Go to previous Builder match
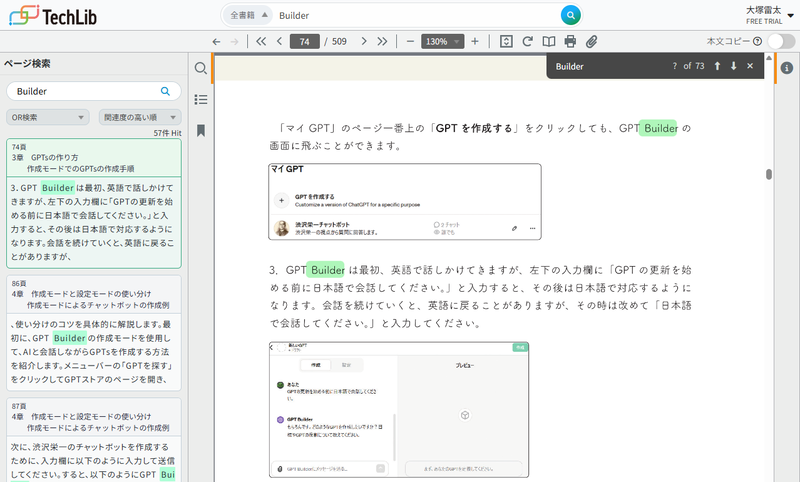Image resolution: width=800 pixels, height=482 pixels. tap(717, 66)
